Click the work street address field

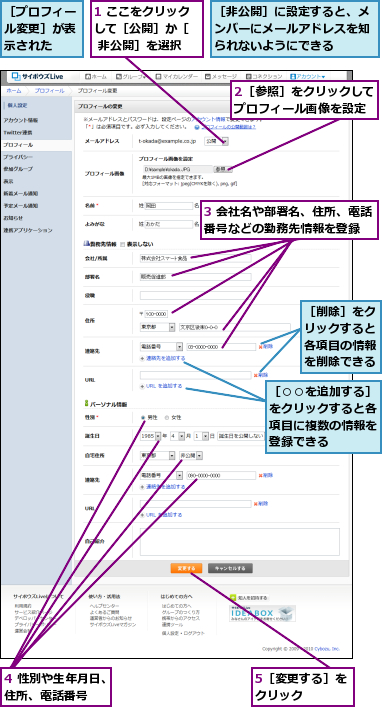click(x=235, y=327)
